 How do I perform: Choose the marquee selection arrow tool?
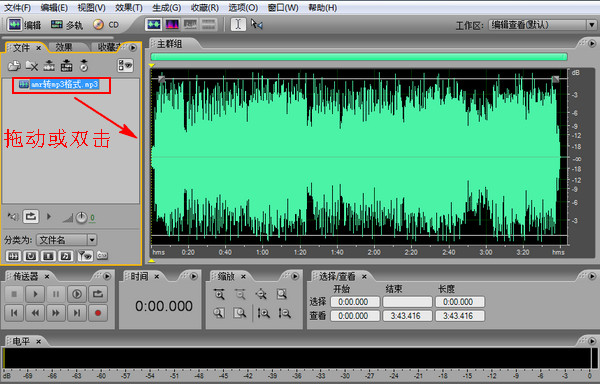click(256, 24)
